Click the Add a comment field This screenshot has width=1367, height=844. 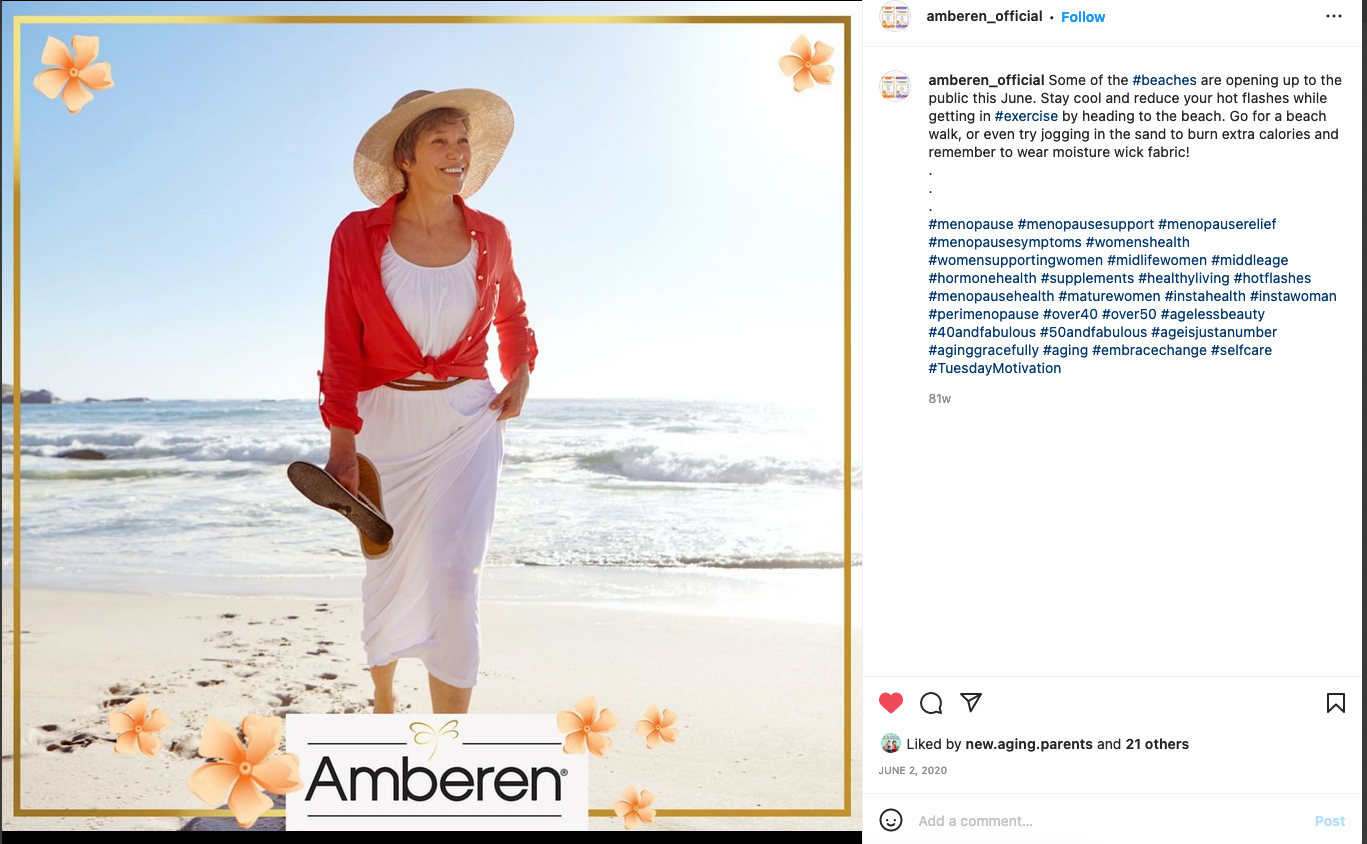pyautogui.click(x=1110, y=821)
